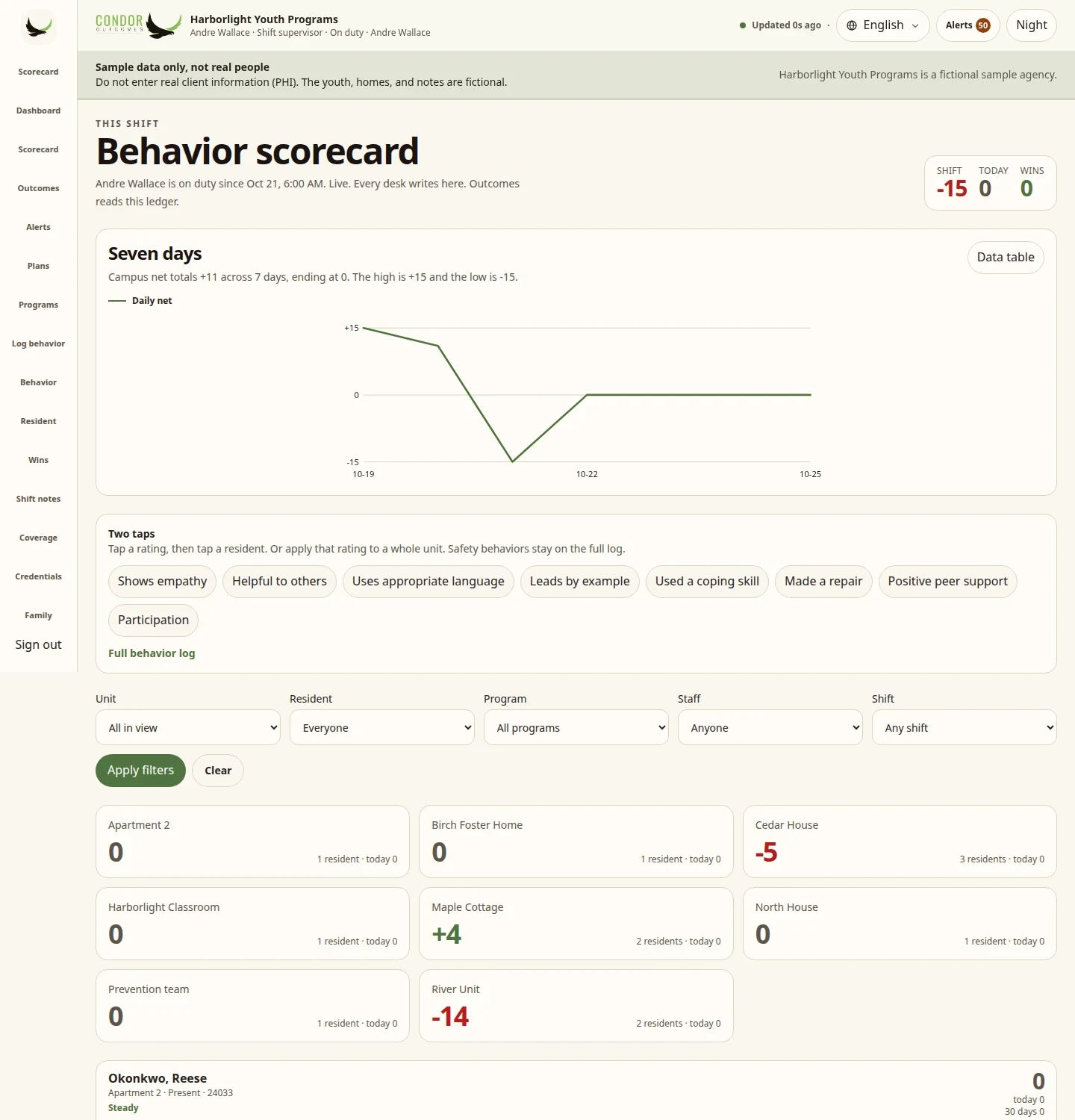Click the Okonkwo, Reese resident name
This screenshot has height=1120, width=1075.
pyautogui.click(x=158, y=1078)
